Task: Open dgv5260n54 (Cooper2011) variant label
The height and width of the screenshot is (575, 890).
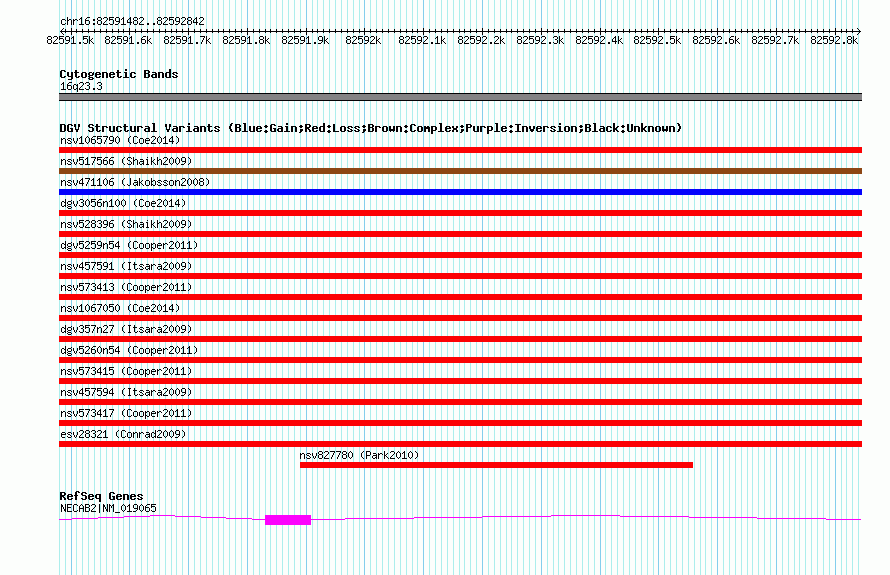Action: pyautogui.click(x=129, y=350)
